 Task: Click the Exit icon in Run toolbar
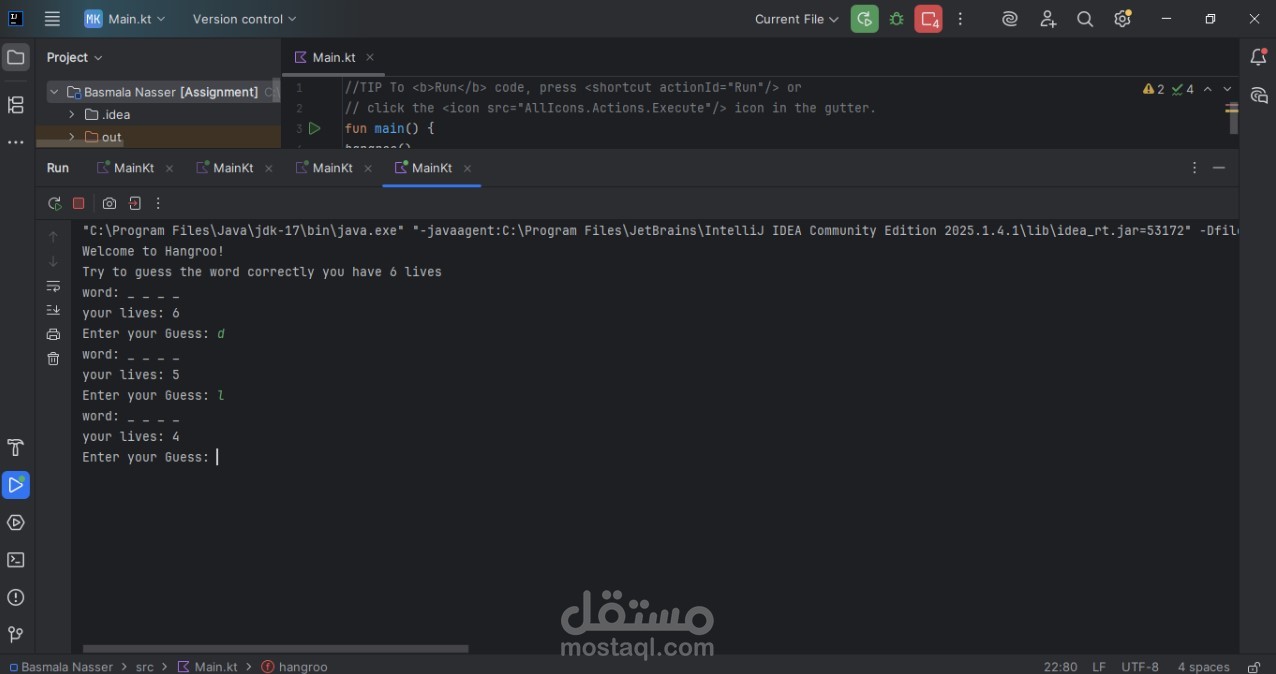click(x=135, y=203)
